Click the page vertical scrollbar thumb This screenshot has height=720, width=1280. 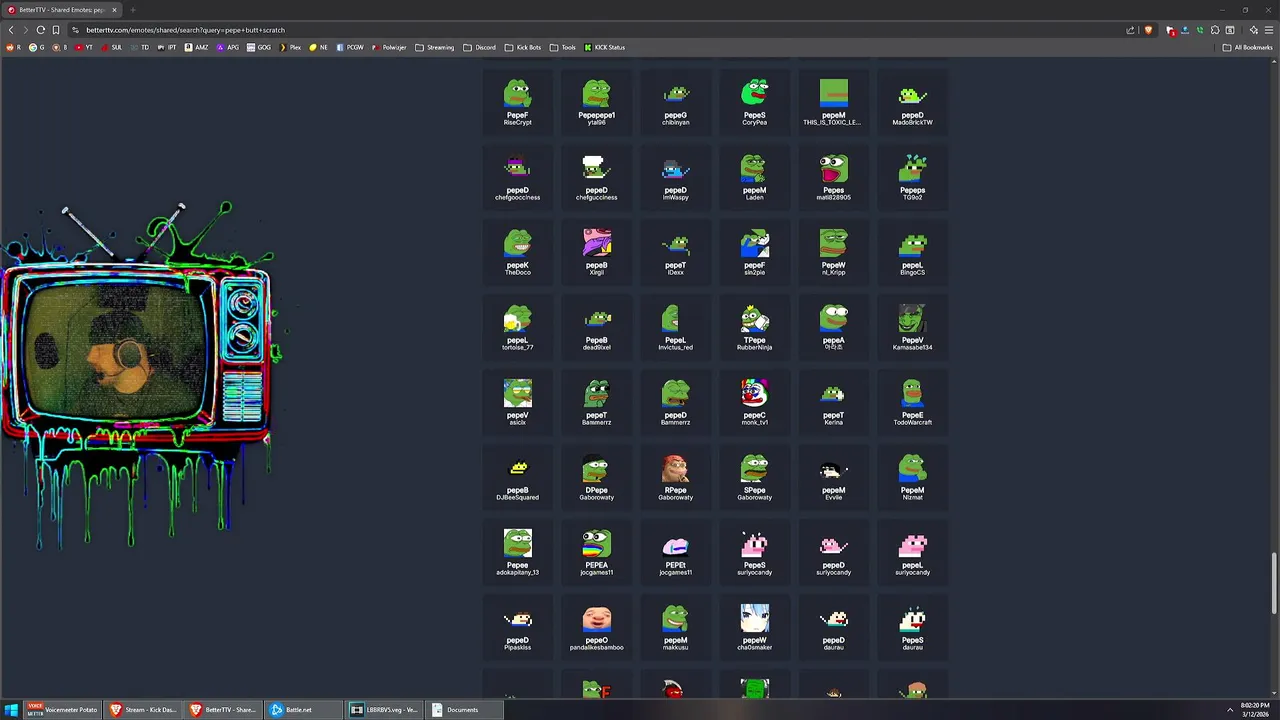pyautogui.click(x=1274, y=583)
